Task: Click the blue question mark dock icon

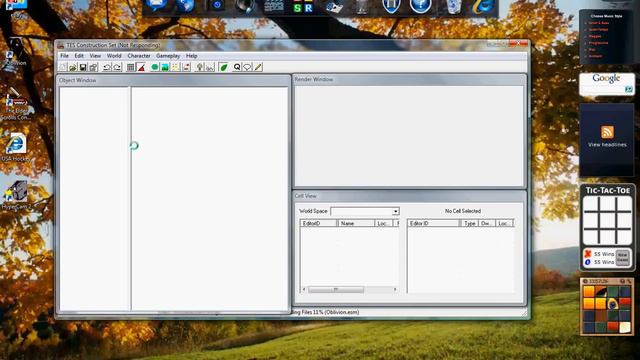Action: coord(420,6)
